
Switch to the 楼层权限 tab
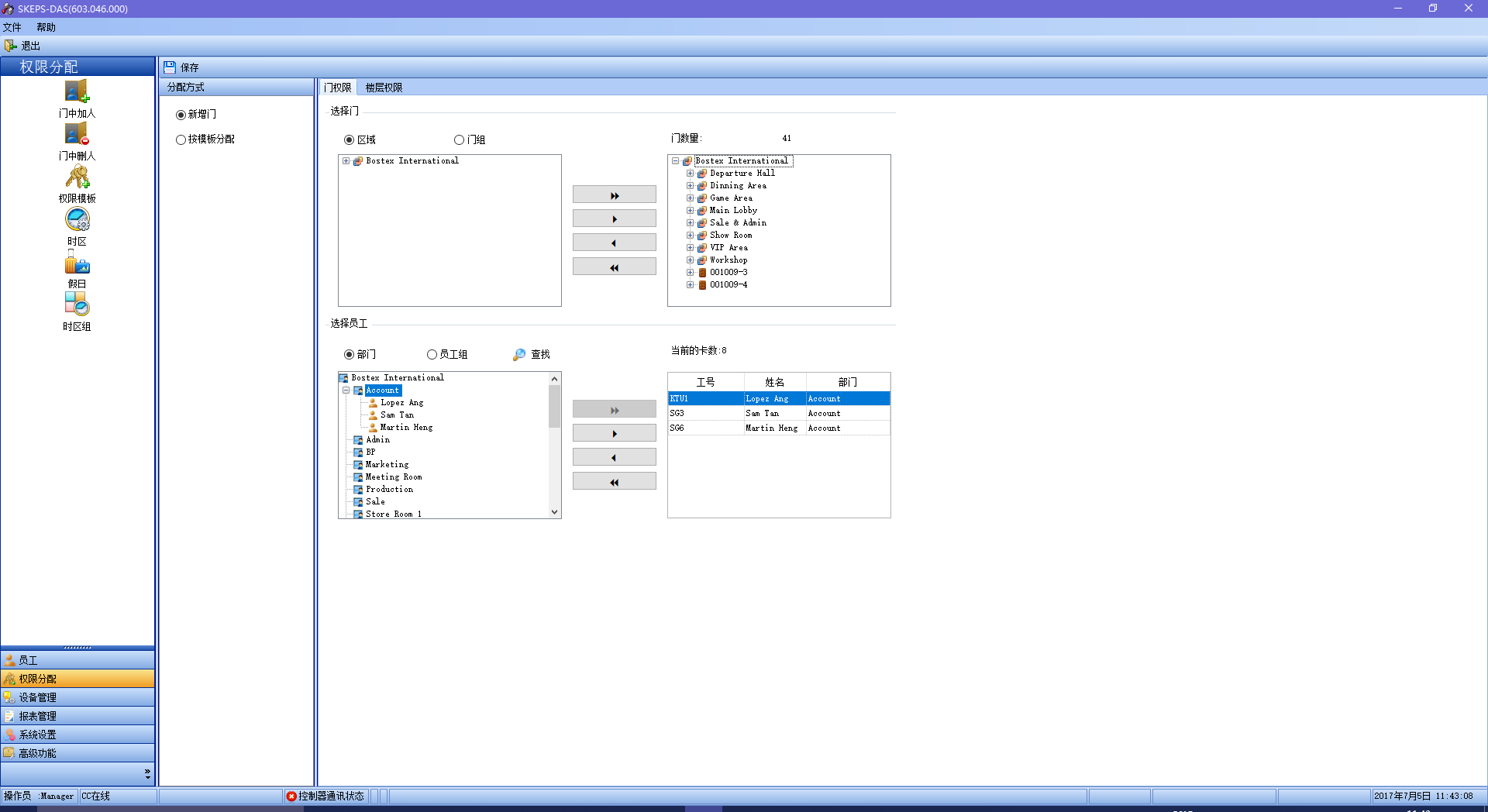pos(384,88)
